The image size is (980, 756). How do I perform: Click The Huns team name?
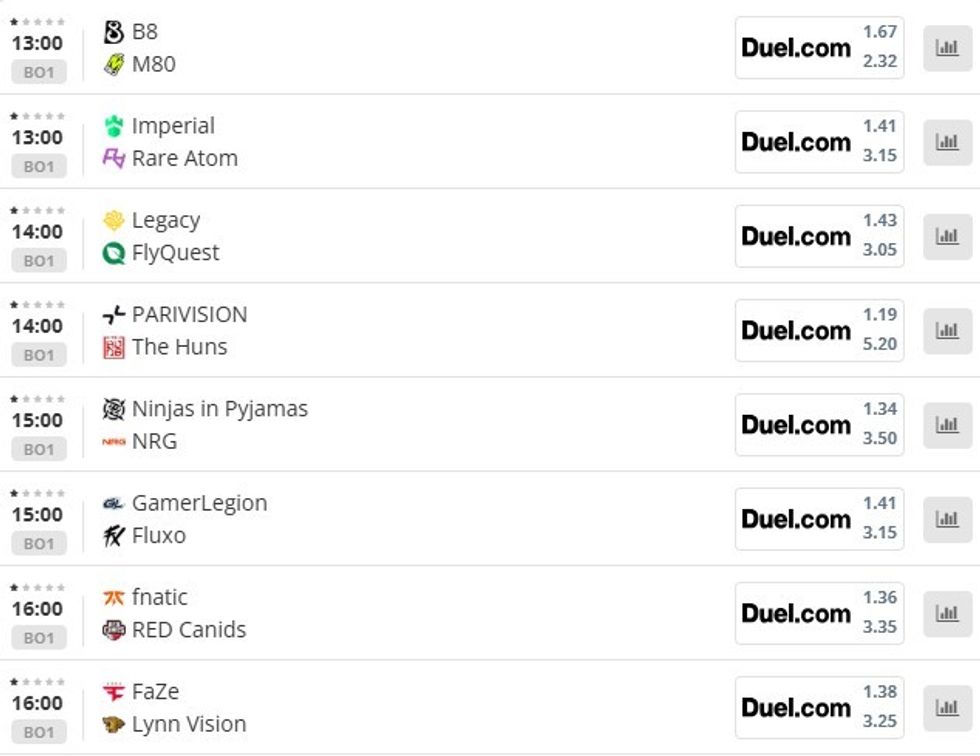click(179, 347)
